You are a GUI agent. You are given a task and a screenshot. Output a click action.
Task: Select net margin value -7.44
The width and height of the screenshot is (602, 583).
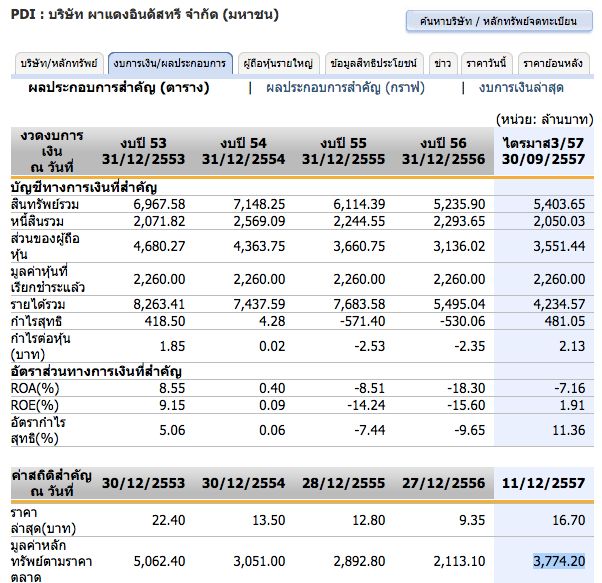[x=369, y=430]
